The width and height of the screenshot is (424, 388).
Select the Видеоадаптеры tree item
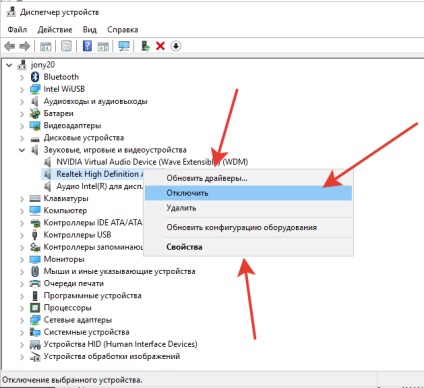[x=72, y=126]
